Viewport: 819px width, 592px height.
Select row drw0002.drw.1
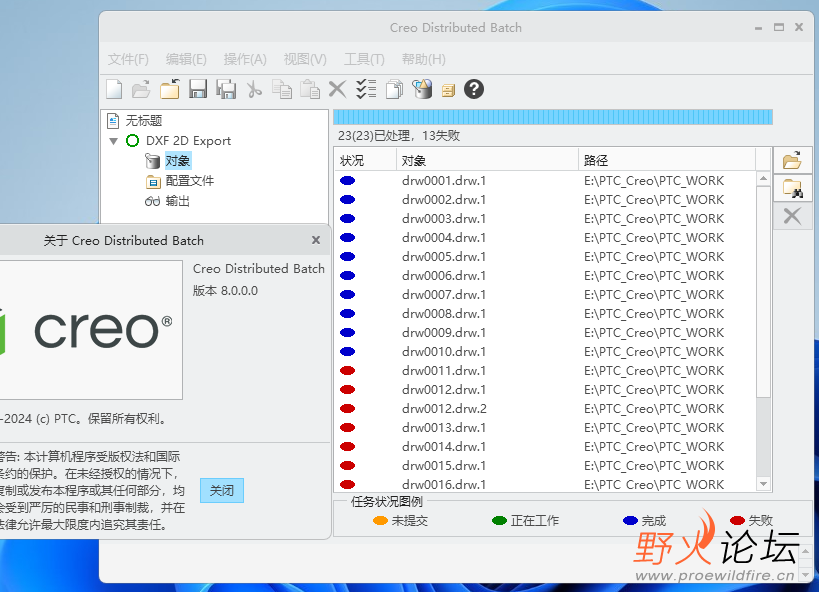[546, 200]
